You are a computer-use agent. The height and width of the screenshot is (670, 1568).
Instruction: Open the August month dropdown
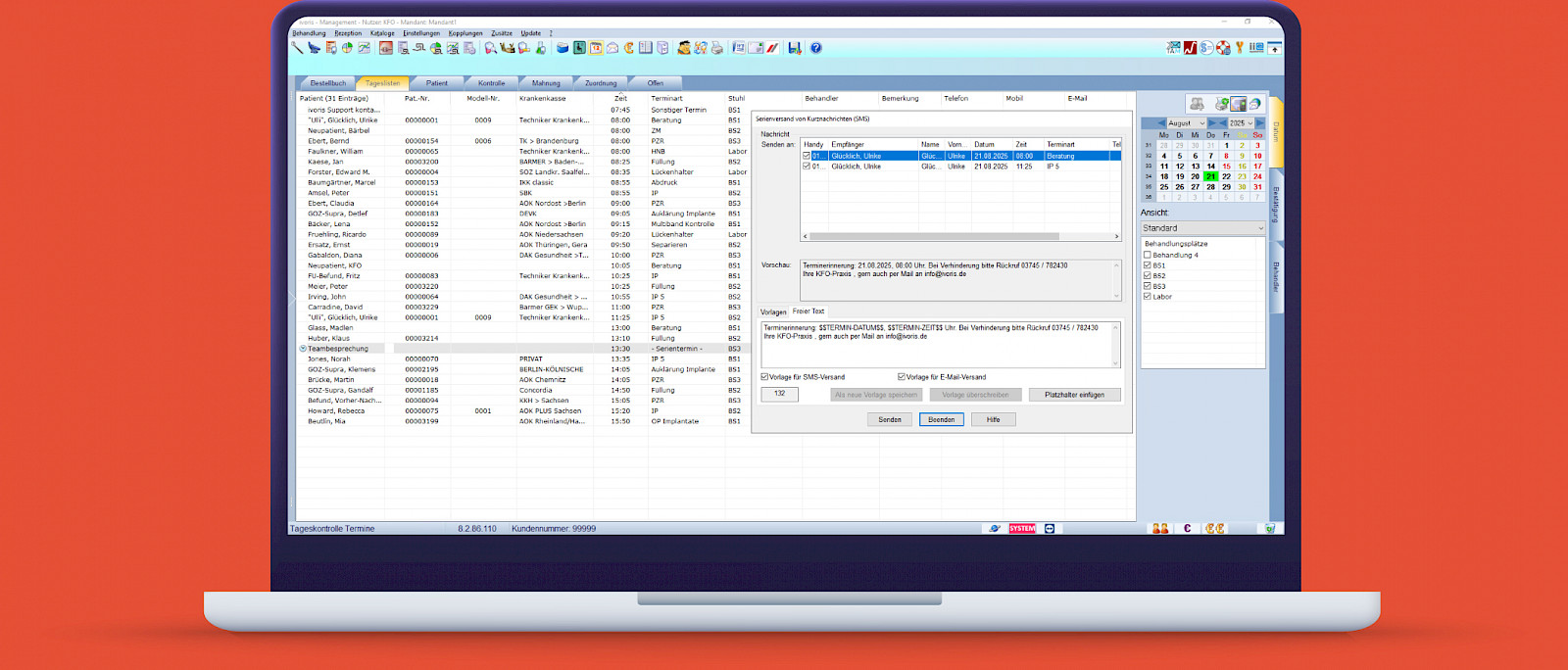click(1186, 123)
